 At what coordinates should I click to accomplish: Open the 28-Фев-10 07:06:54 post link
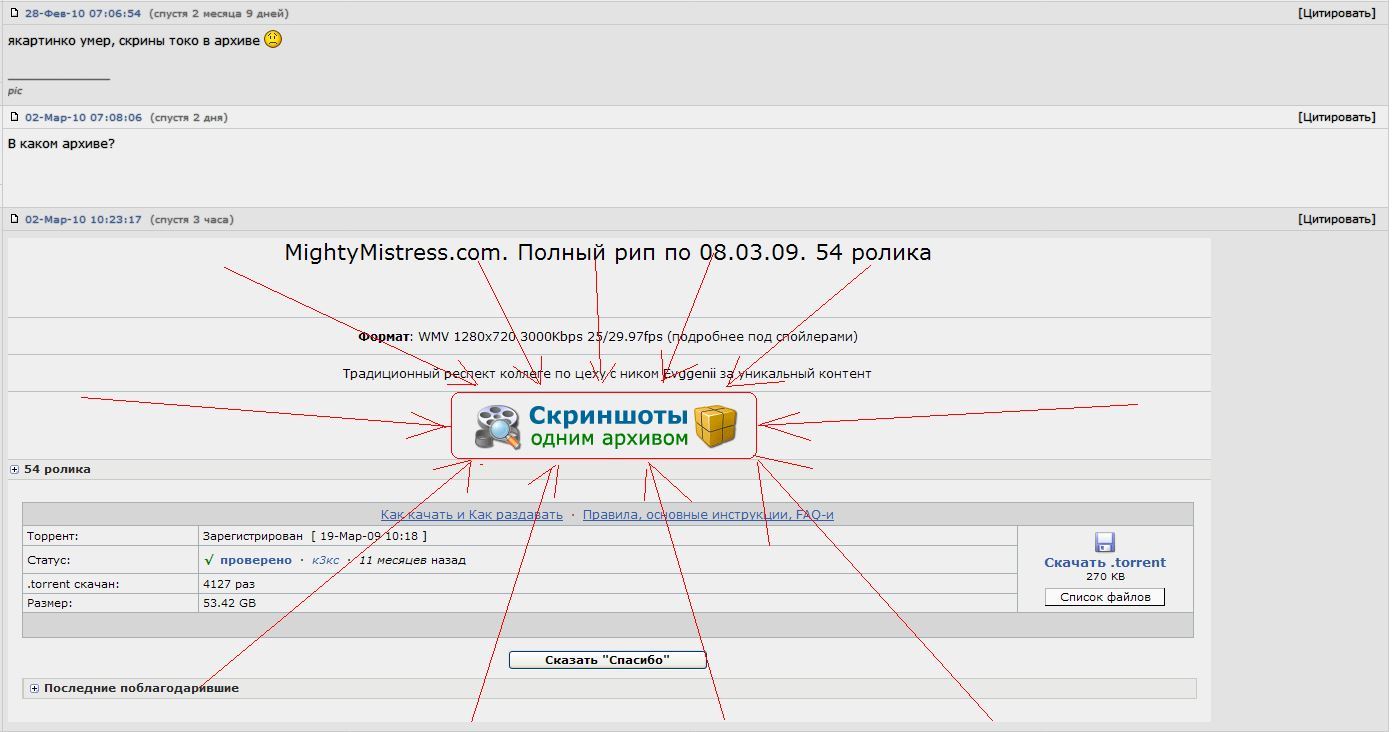83,14
